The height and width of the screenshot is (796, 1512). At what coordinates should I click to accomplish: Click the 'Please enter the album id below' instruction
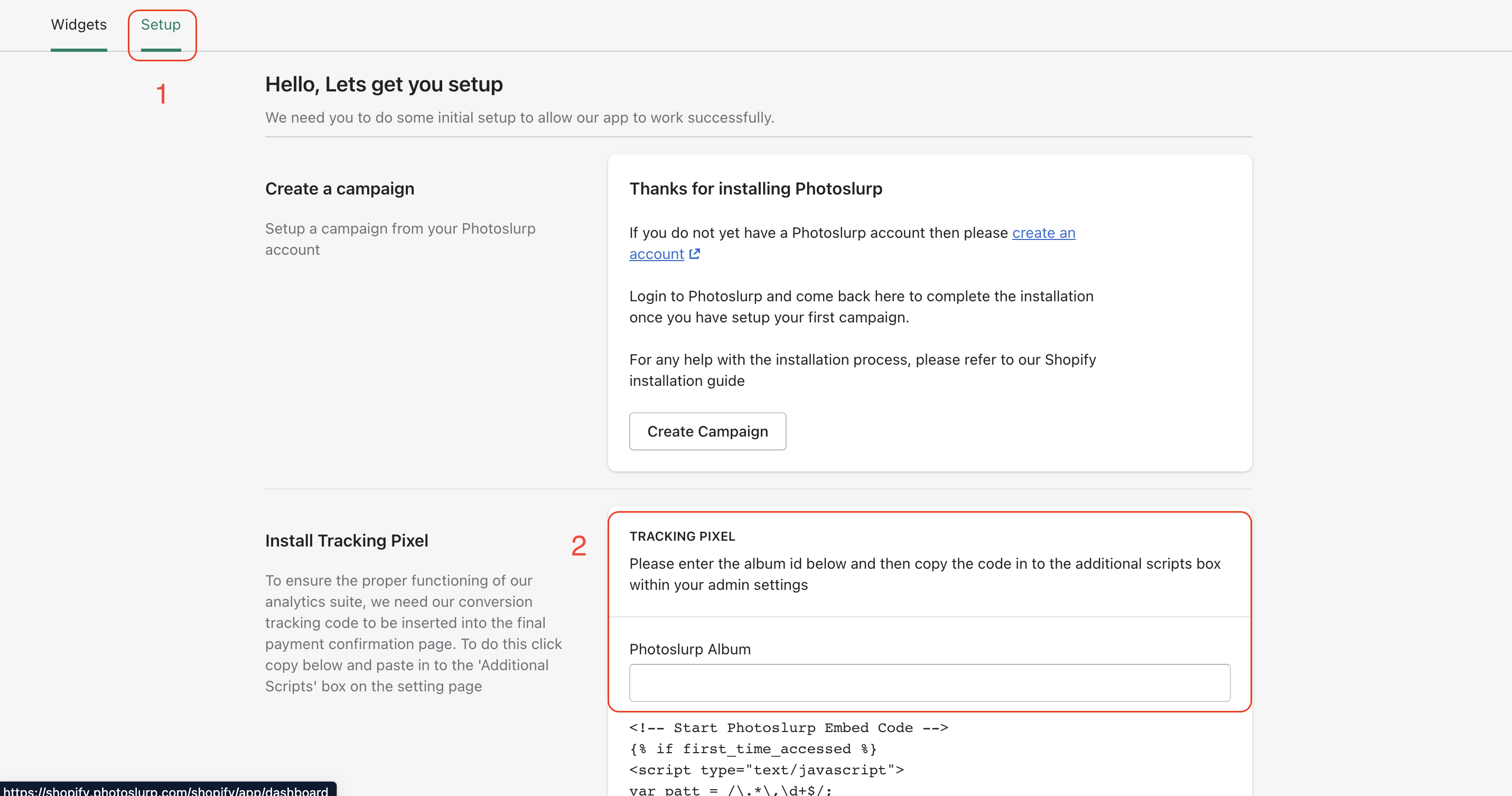(925, 574)
